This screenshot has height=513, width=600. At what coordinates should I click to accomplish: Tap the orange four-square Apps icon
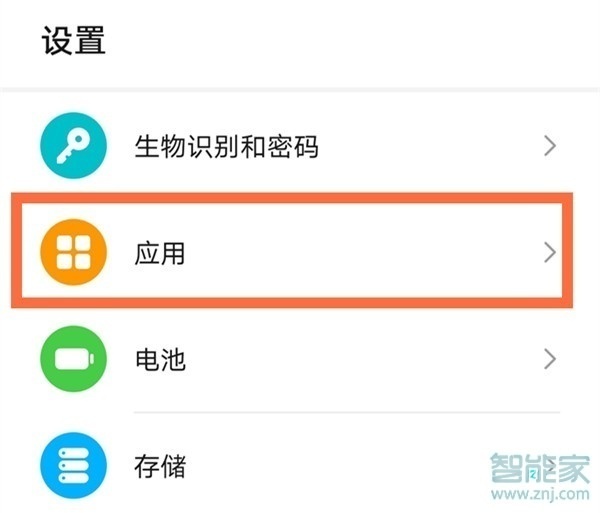(73, 252)
